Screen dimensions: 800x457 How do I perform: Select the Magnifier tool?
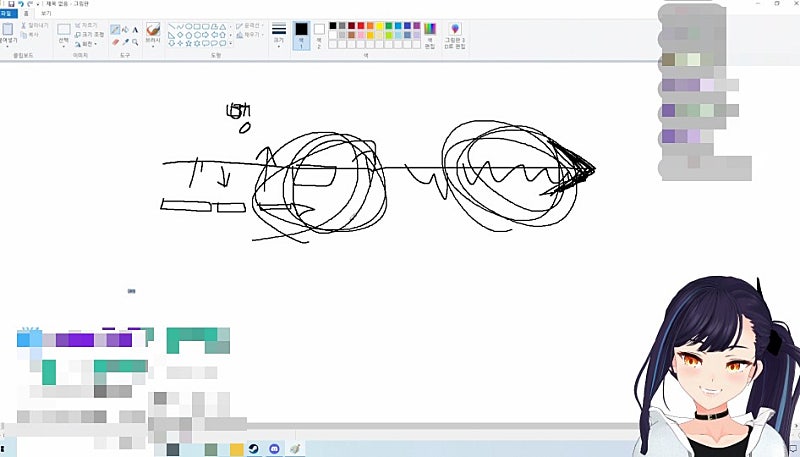coord(135,42)
